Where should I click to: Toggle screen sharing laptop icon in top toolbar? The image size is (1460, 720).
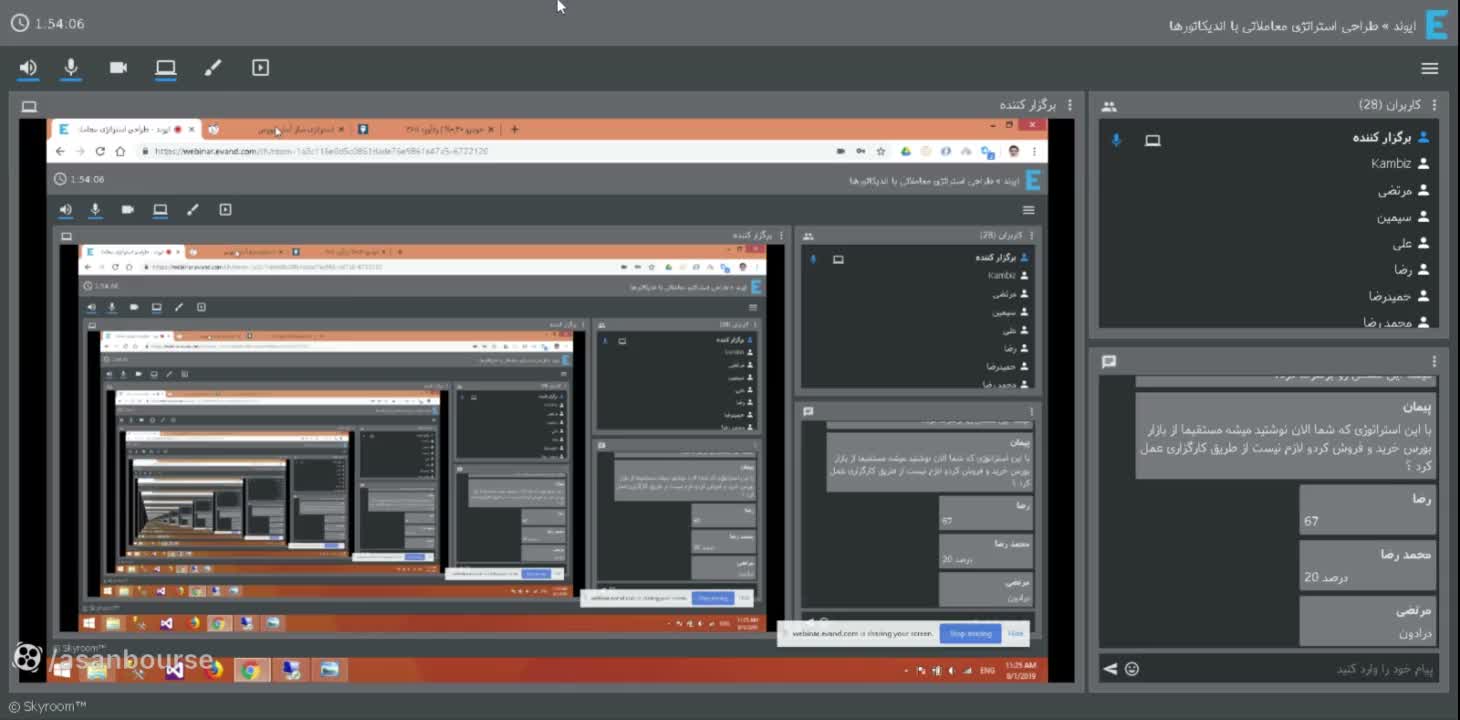pyautogui.click(x=166, y=68)
